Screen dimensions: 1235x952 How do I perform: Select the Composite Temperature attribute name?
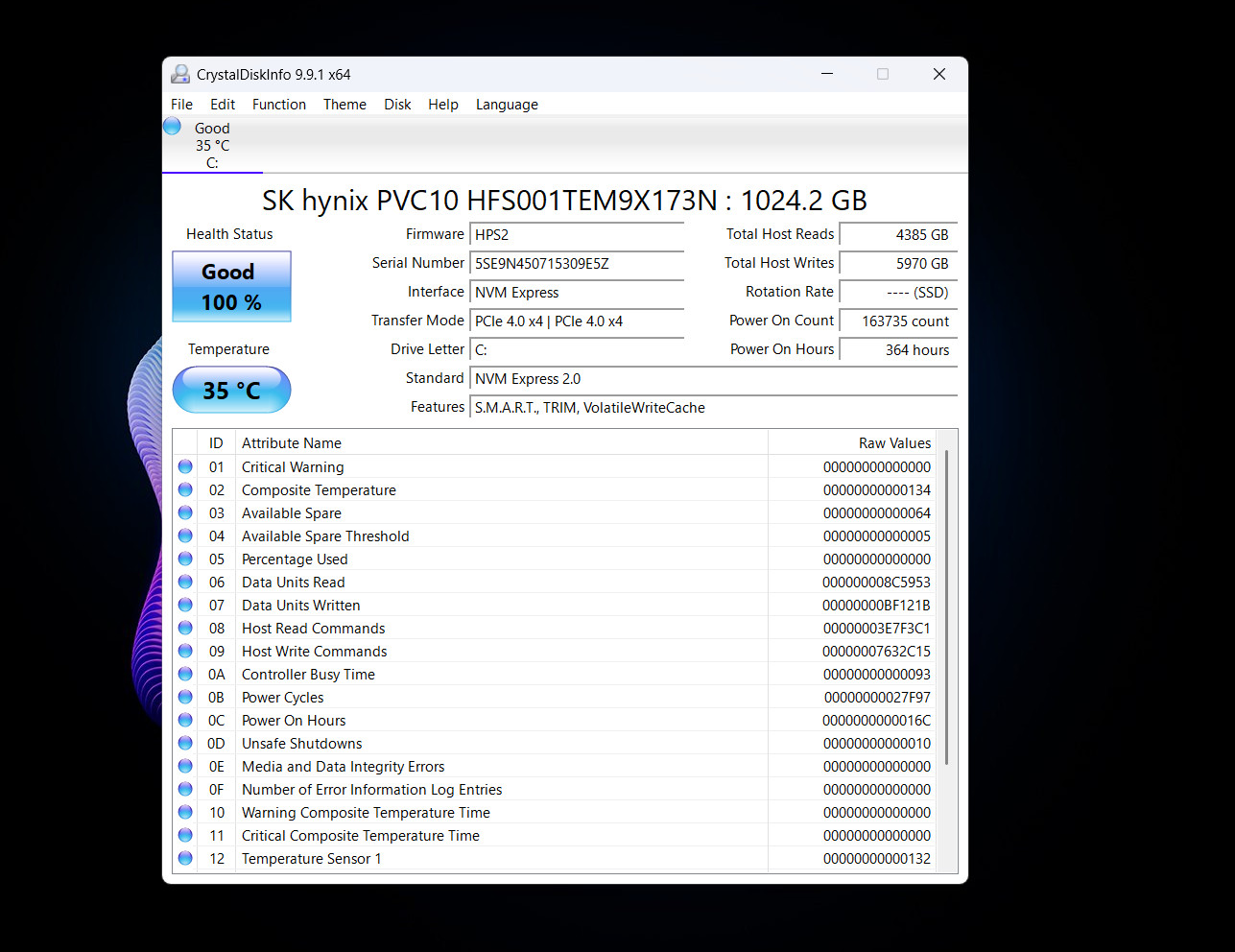(319, 490)
